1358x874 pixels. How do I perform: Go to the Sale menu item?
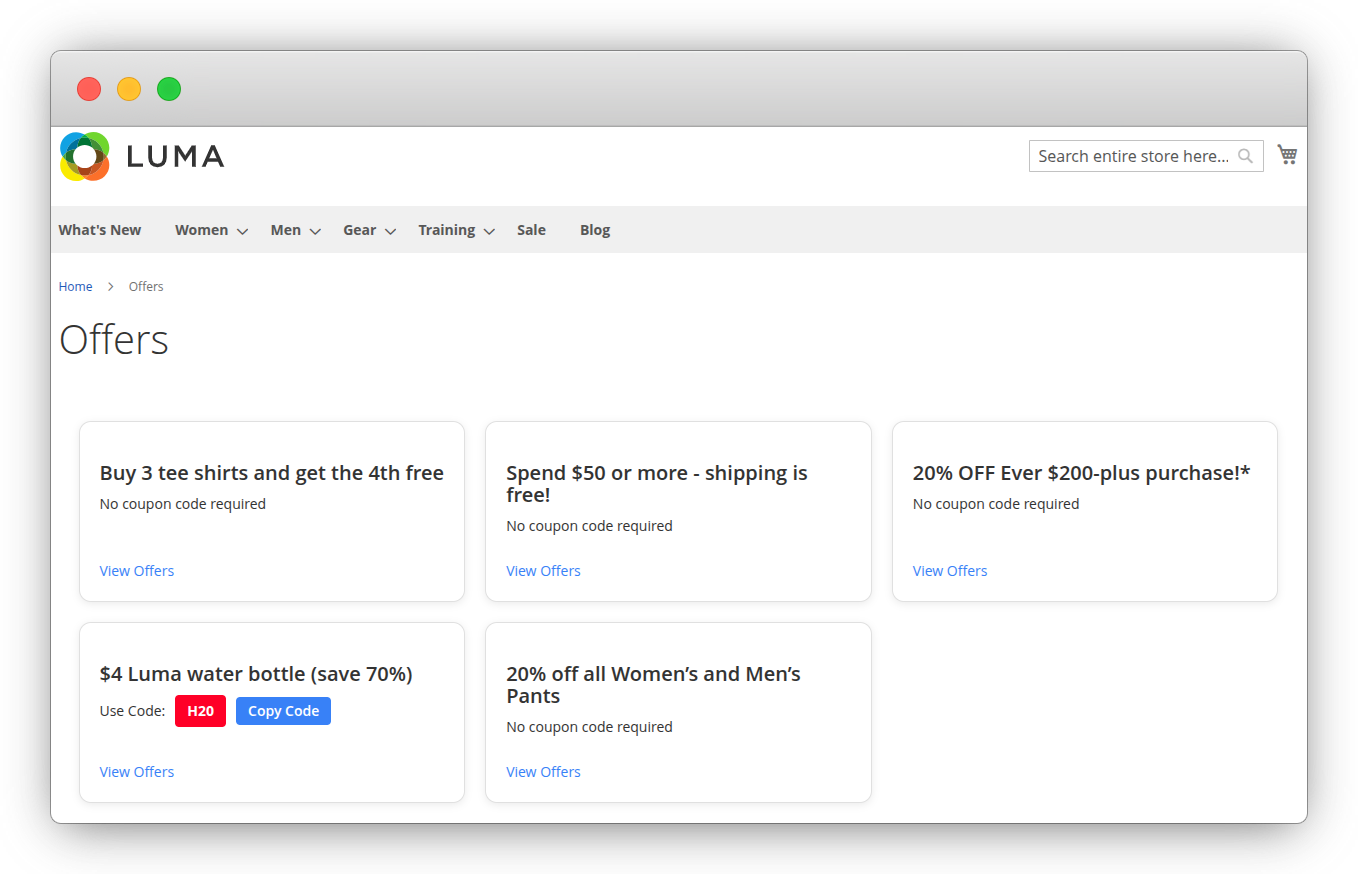point(531,230)
